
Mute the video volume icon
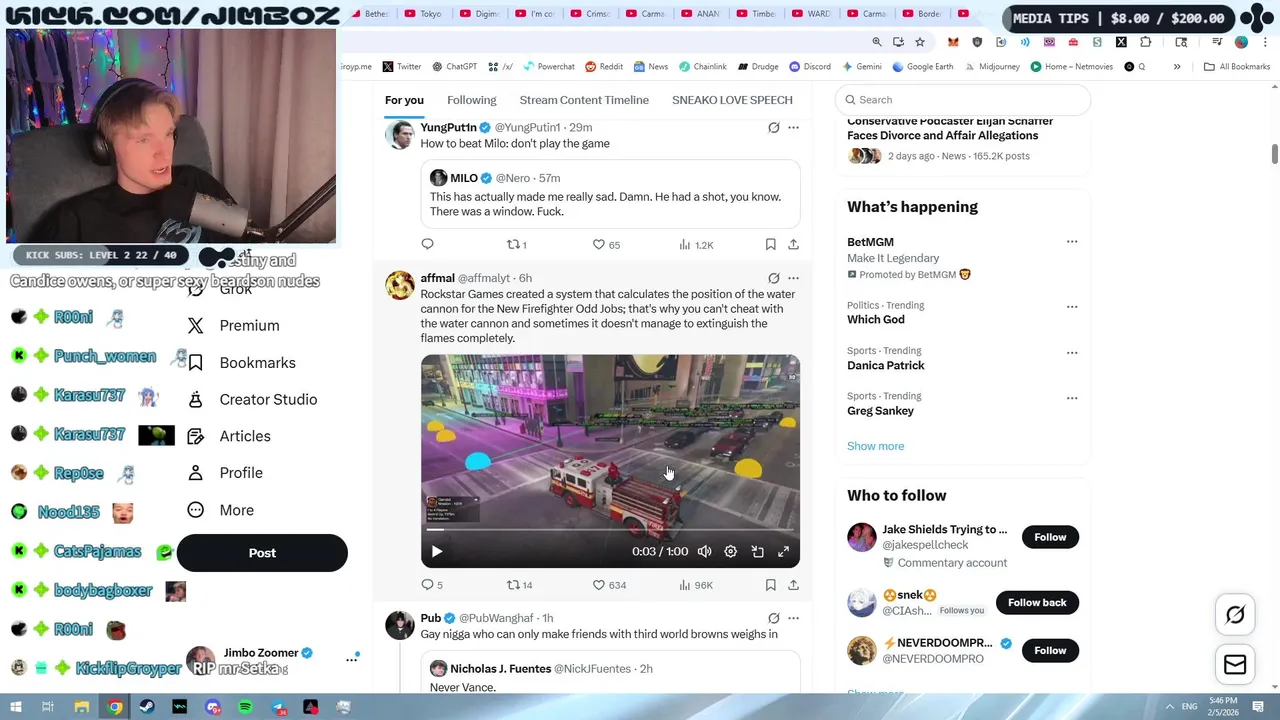[704, 551]
